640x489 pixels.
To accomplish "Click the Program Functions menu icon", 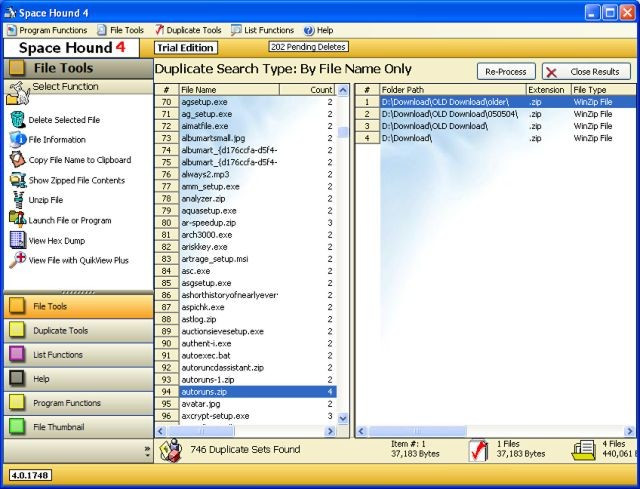I will tap(12, 30).
